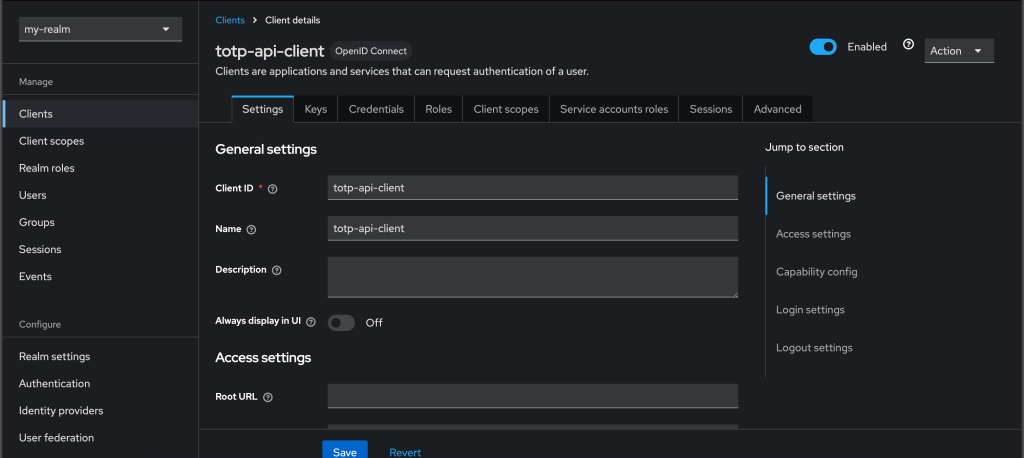Open the Service accounts roles tab
Screen dimensions: 1024x458
[x=613, y=109]
